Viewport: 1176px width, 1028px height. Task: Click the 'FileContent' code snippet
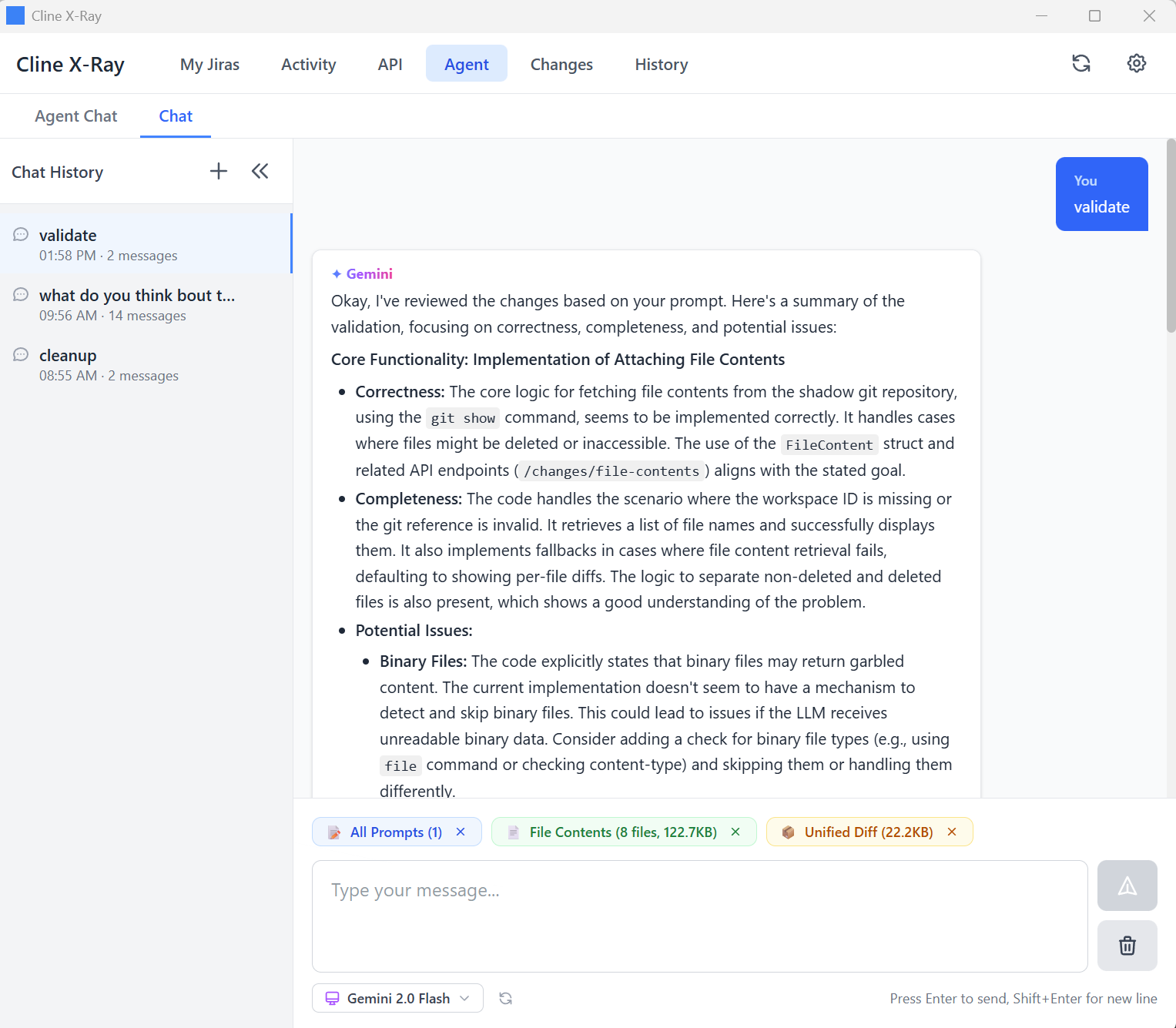(829, 444)
